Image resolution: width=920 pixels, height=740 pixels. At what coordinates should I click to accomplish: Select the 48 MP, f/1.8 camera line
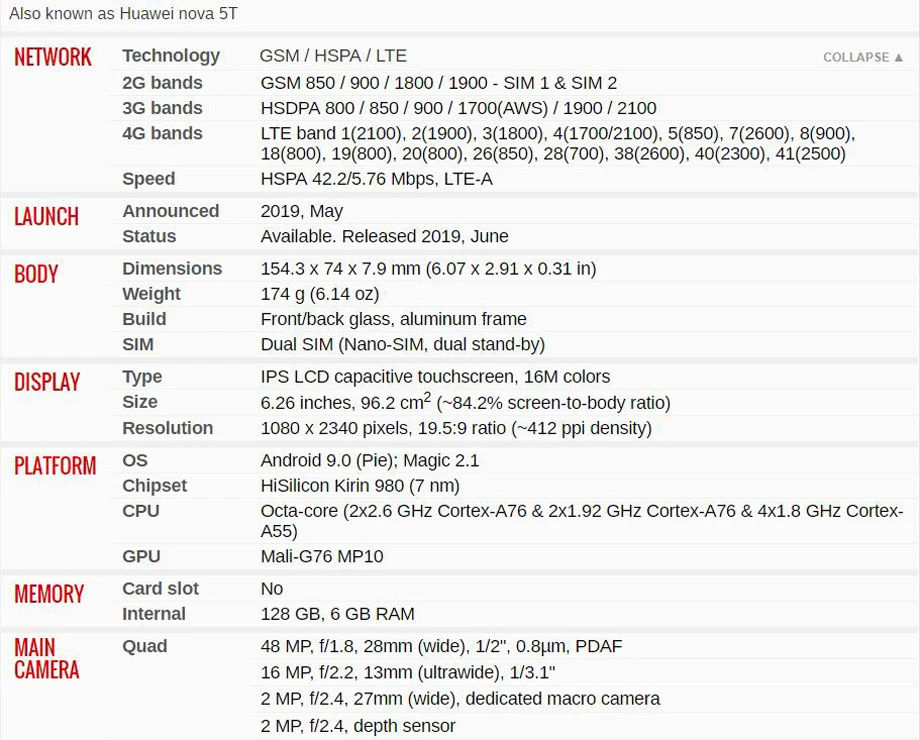coord(441,646)
